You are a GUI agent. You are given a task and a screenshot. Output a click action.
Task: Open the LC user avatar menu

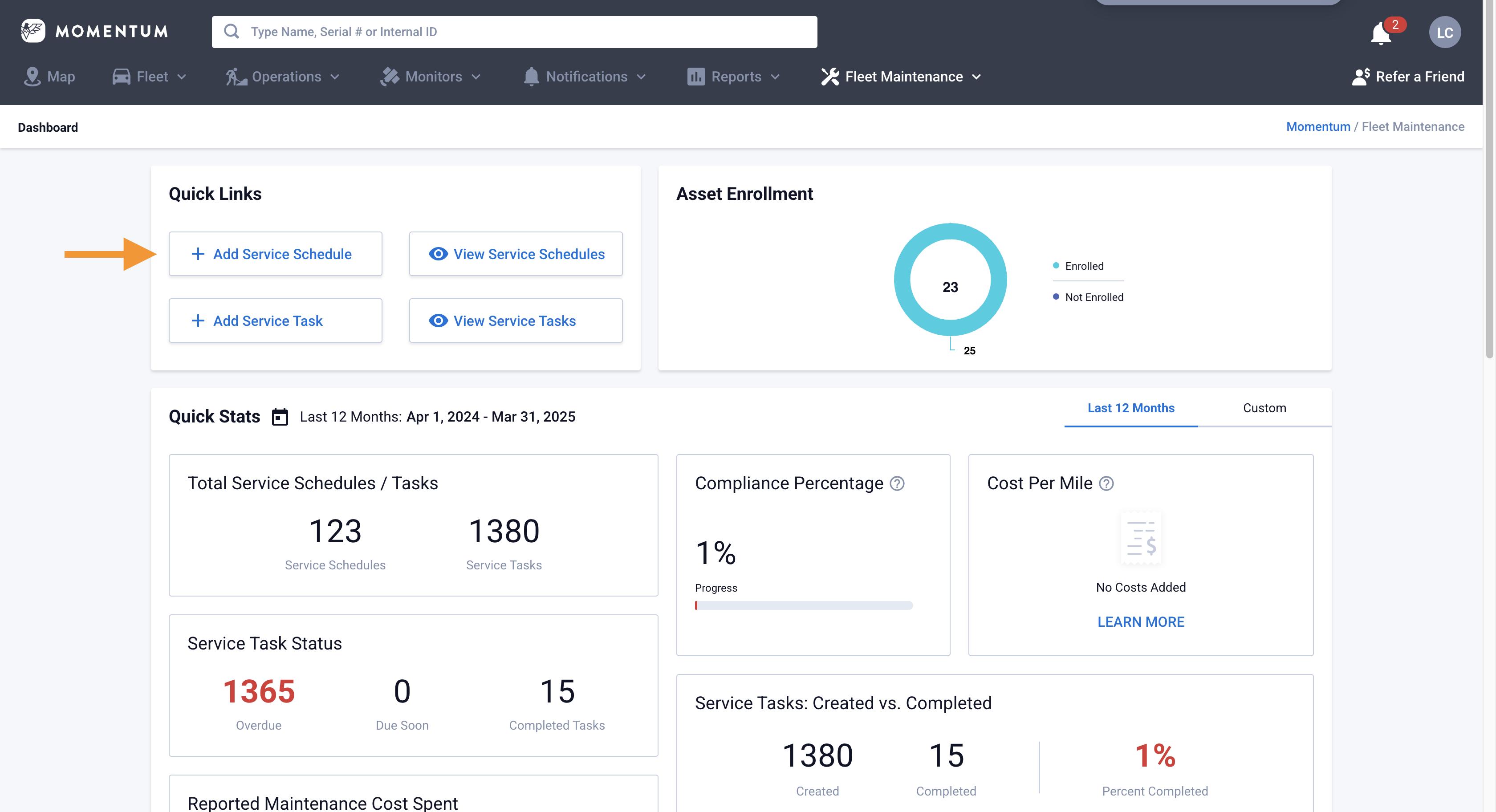(1444, 32)
